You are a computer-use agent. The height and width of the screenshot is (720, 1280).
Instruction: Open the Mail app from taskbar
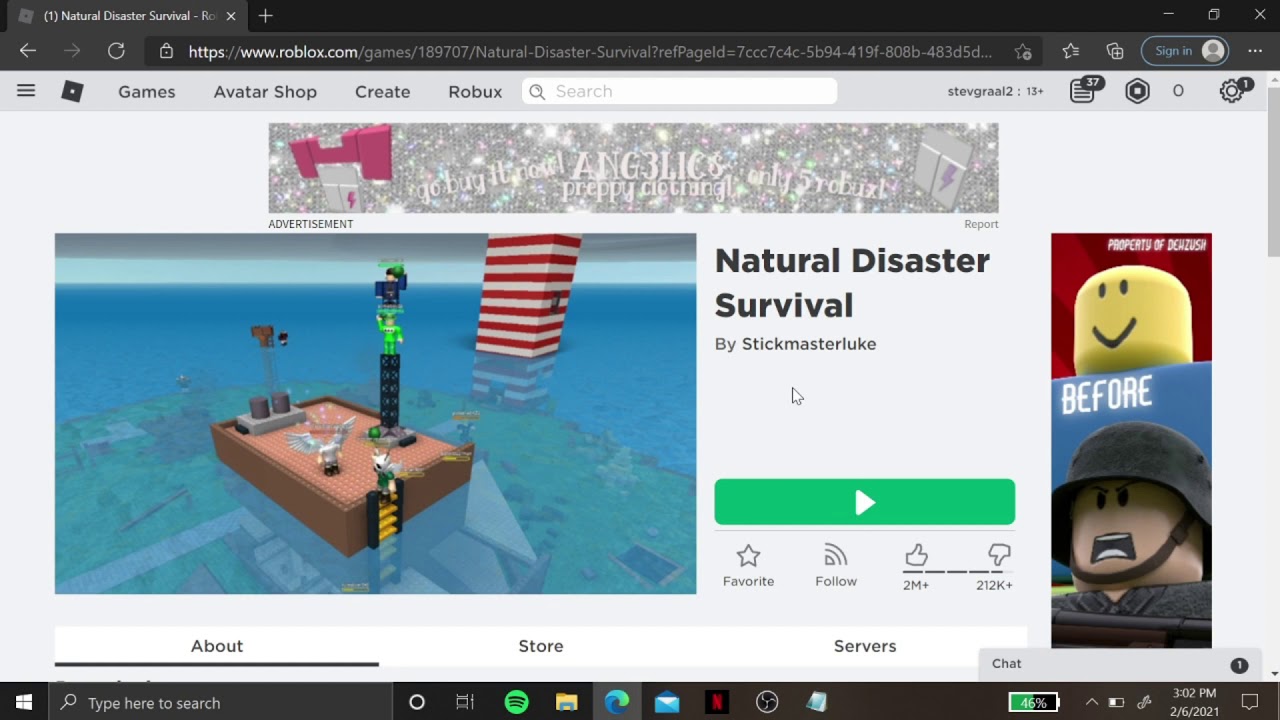[667, 703]
